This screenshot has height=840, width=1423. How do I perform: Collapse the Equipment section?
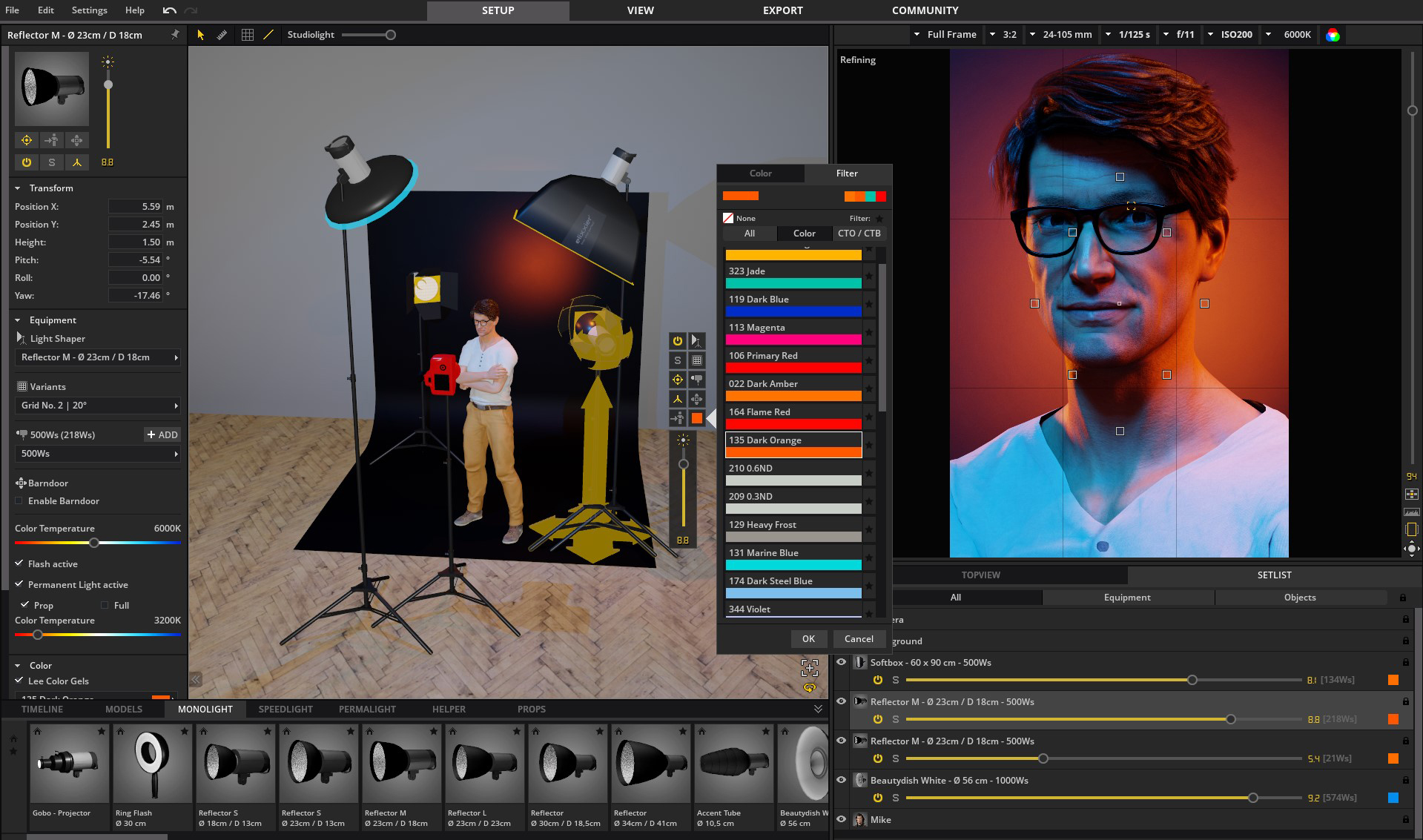pos(18,320)
